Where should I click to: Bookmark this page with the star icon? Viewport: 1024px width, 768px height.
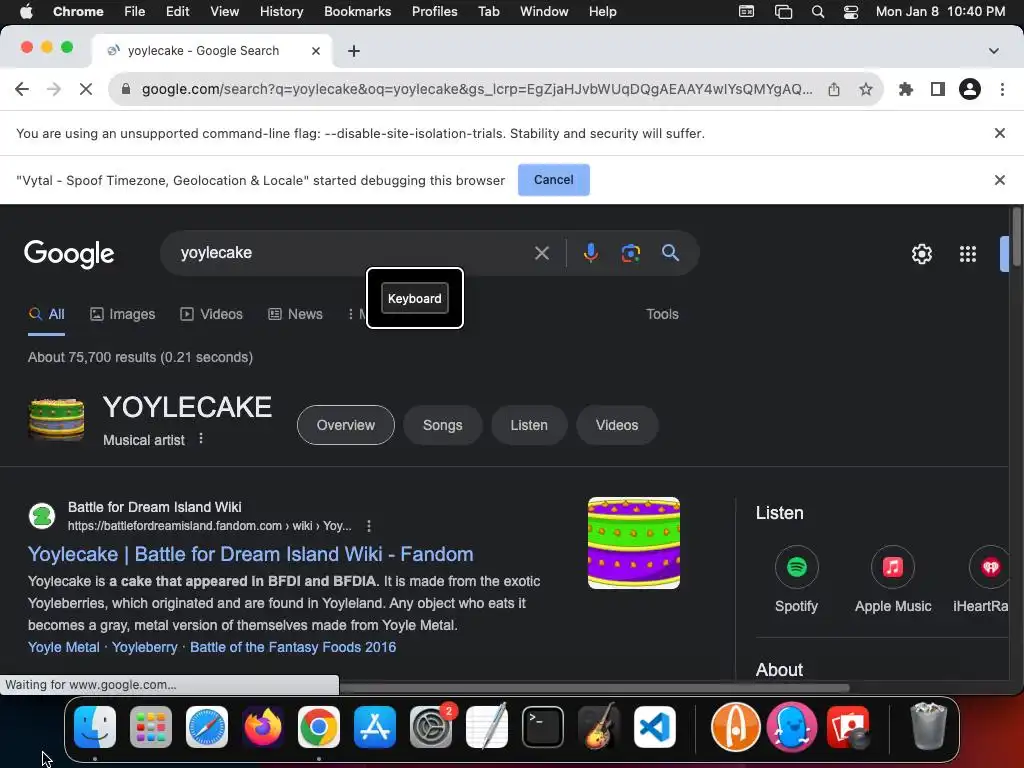(x=866, y=89)
